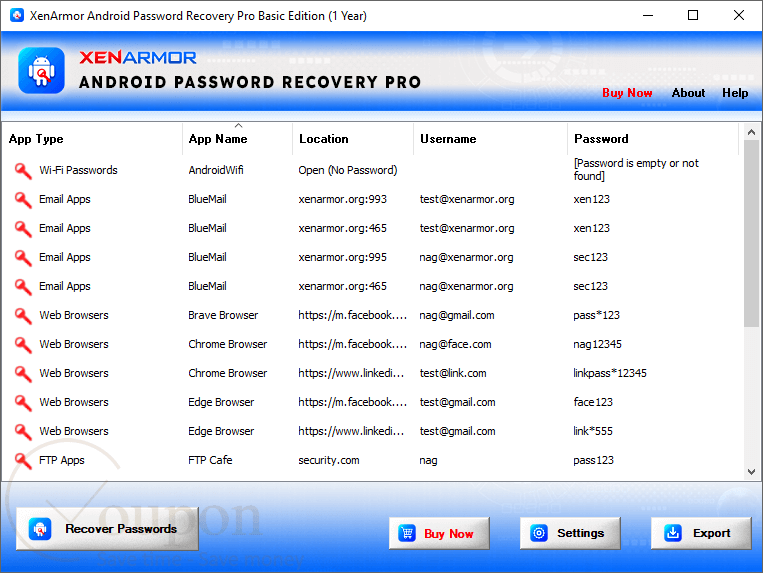Select the Brave Browser app name

(x=223, y=315)
